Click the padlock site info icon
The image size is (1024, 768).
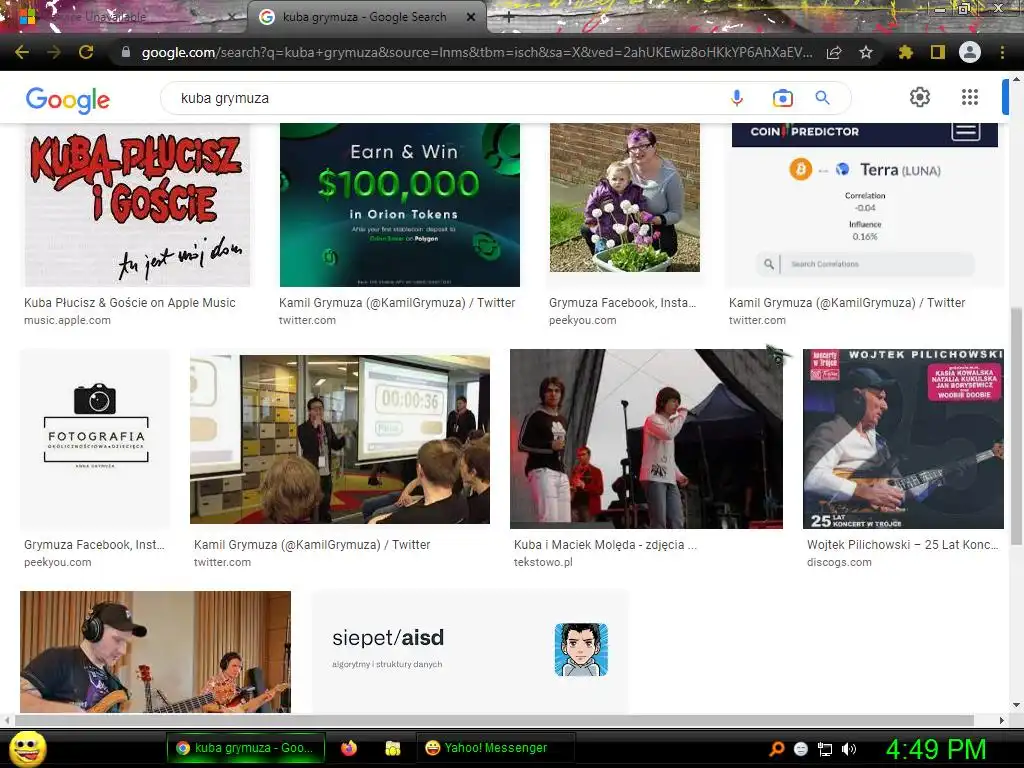click(x=126, y=52)
